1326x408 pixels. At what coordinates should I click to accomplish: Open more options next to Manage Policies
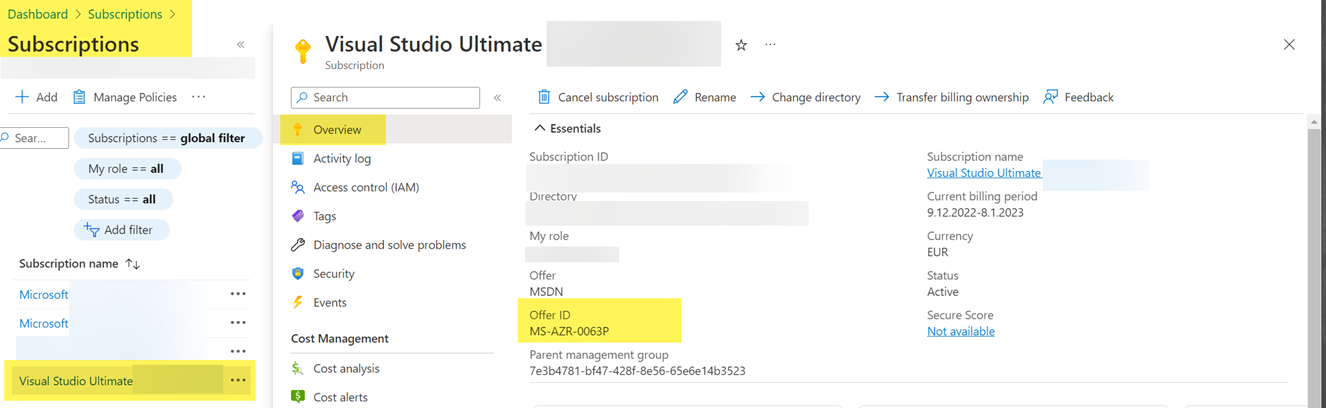[199, 97]
